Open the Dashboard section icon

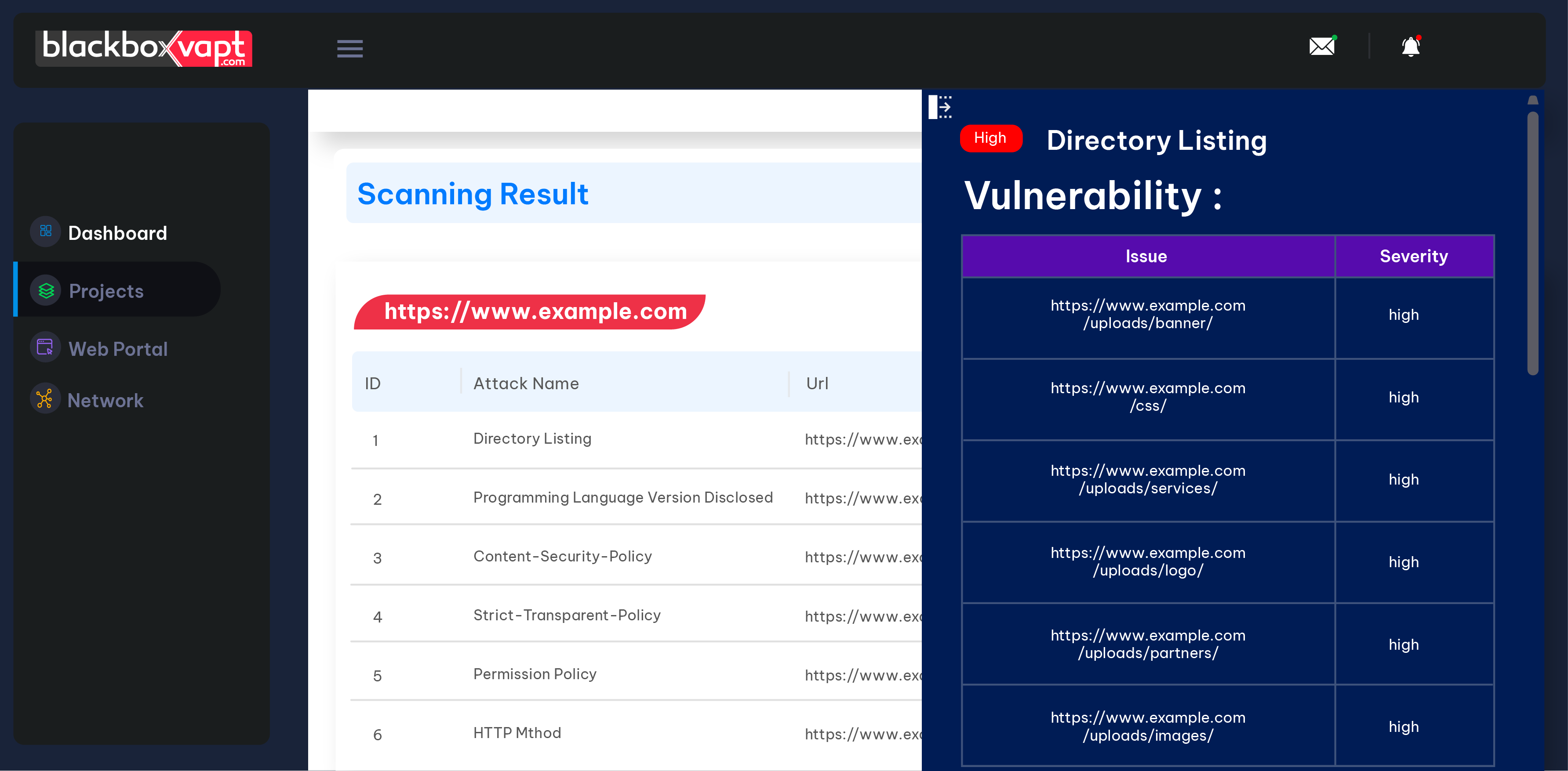click(x=45, y=232)
